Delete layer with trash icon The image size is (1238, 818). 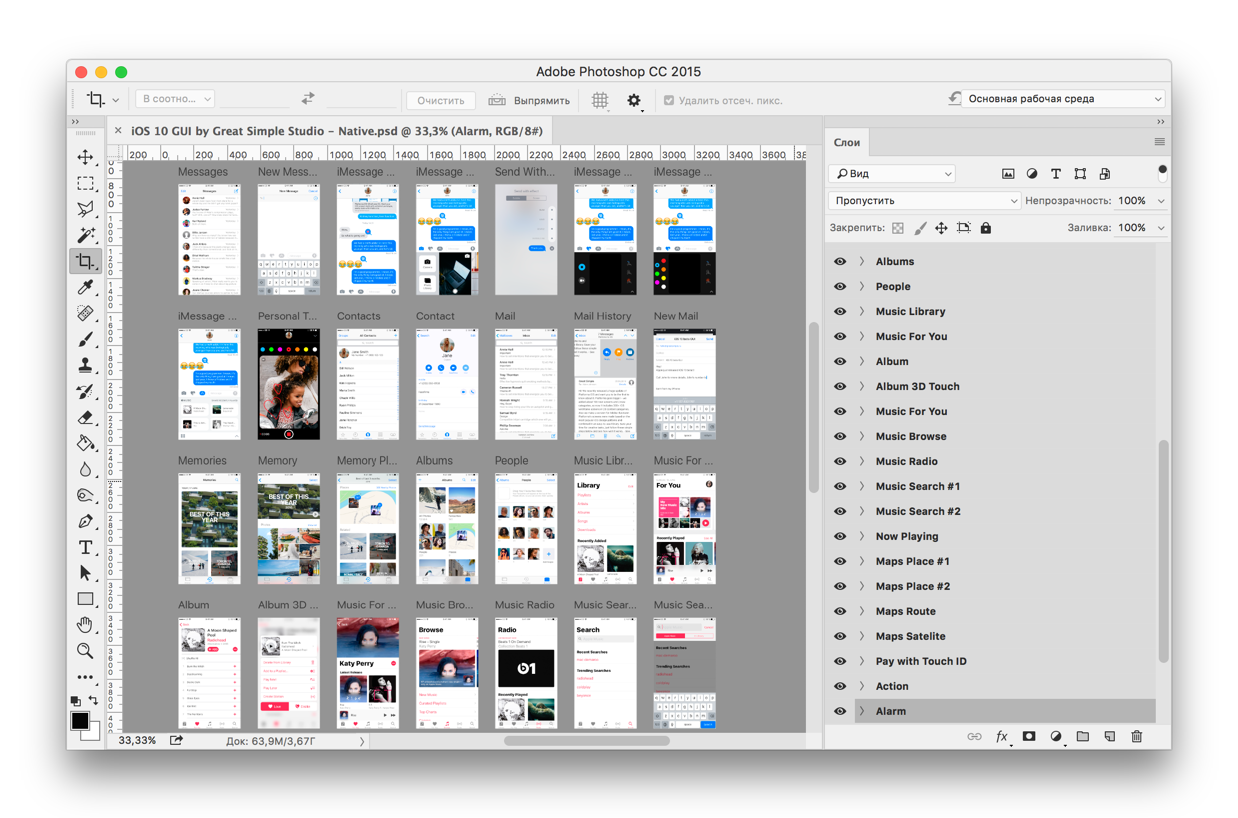tap(1136, 737)
